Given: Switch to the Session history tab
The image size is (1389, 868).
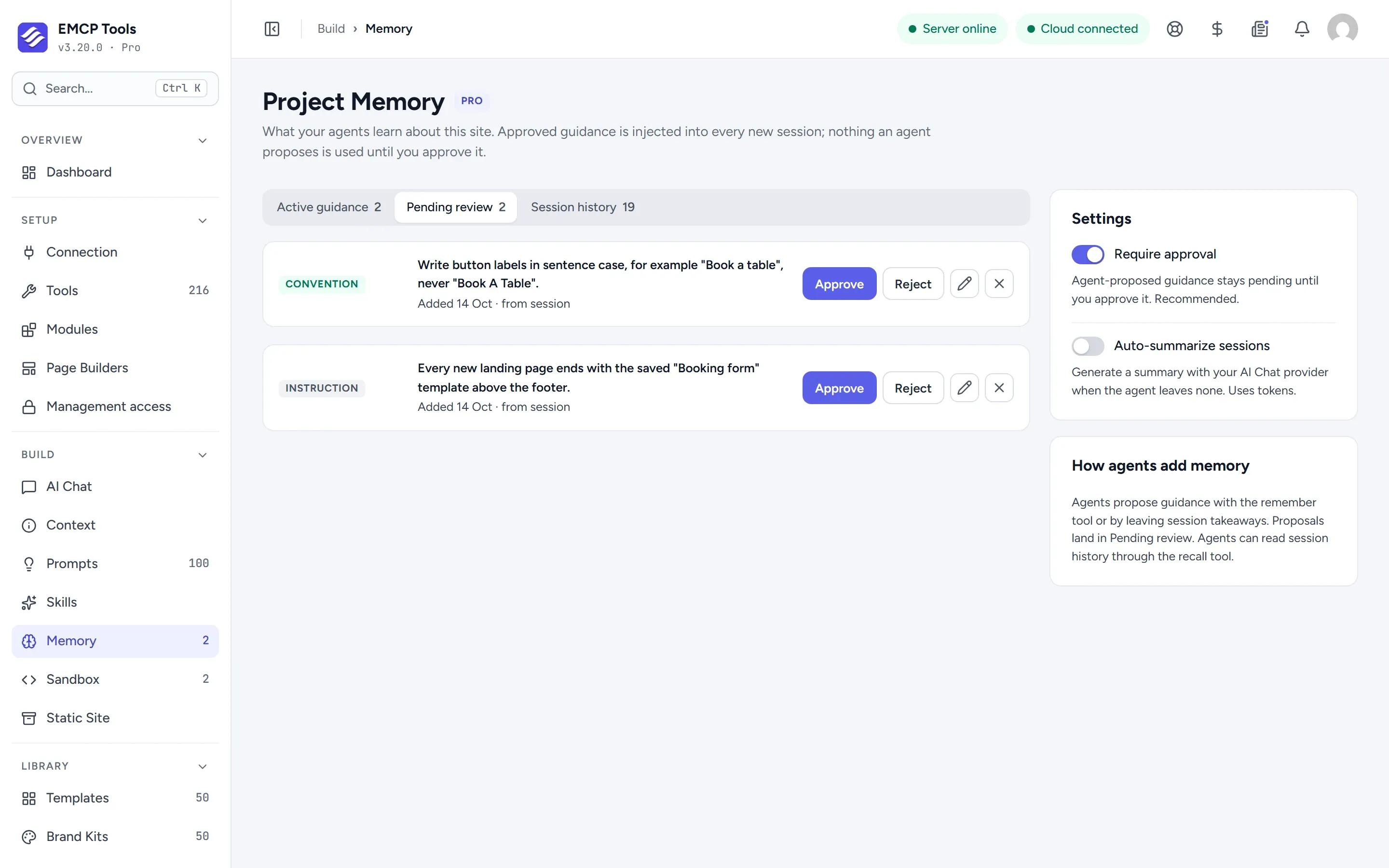Looking at the screenshot, I should [583, 207].
